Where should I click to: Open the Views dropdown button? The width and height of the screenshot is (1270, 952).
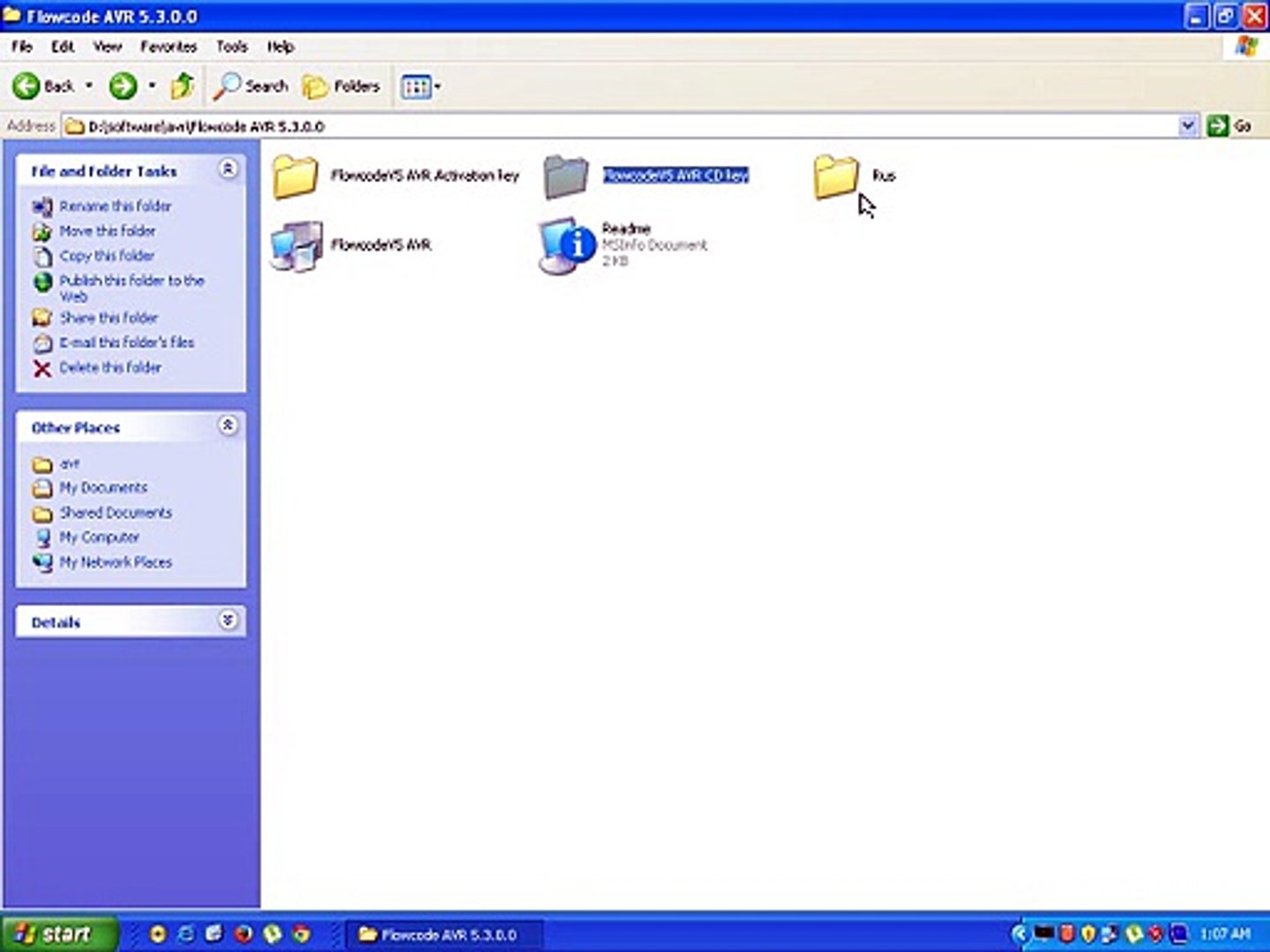421,86
